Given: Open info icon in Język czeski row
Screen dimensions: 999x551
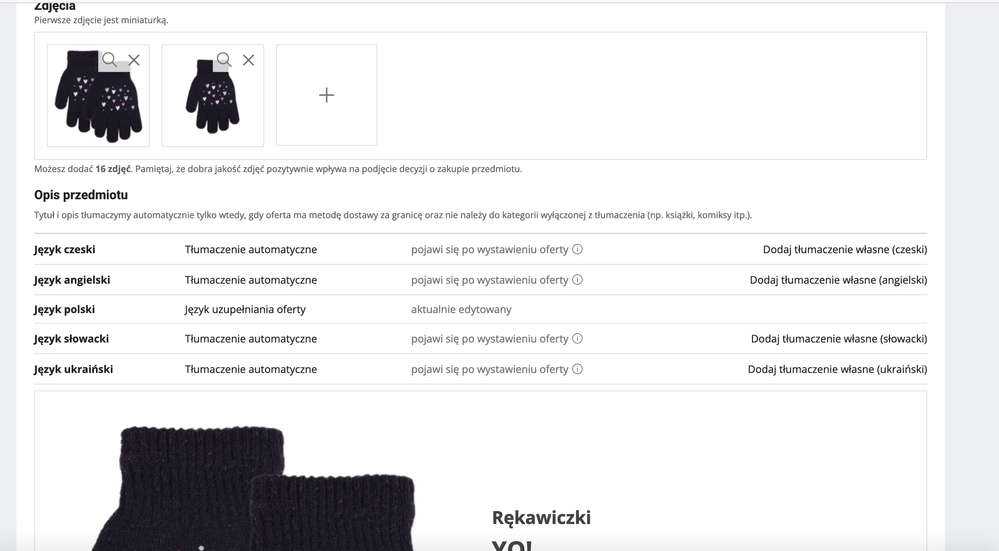Looking at the screenshot, I should 577,250.
